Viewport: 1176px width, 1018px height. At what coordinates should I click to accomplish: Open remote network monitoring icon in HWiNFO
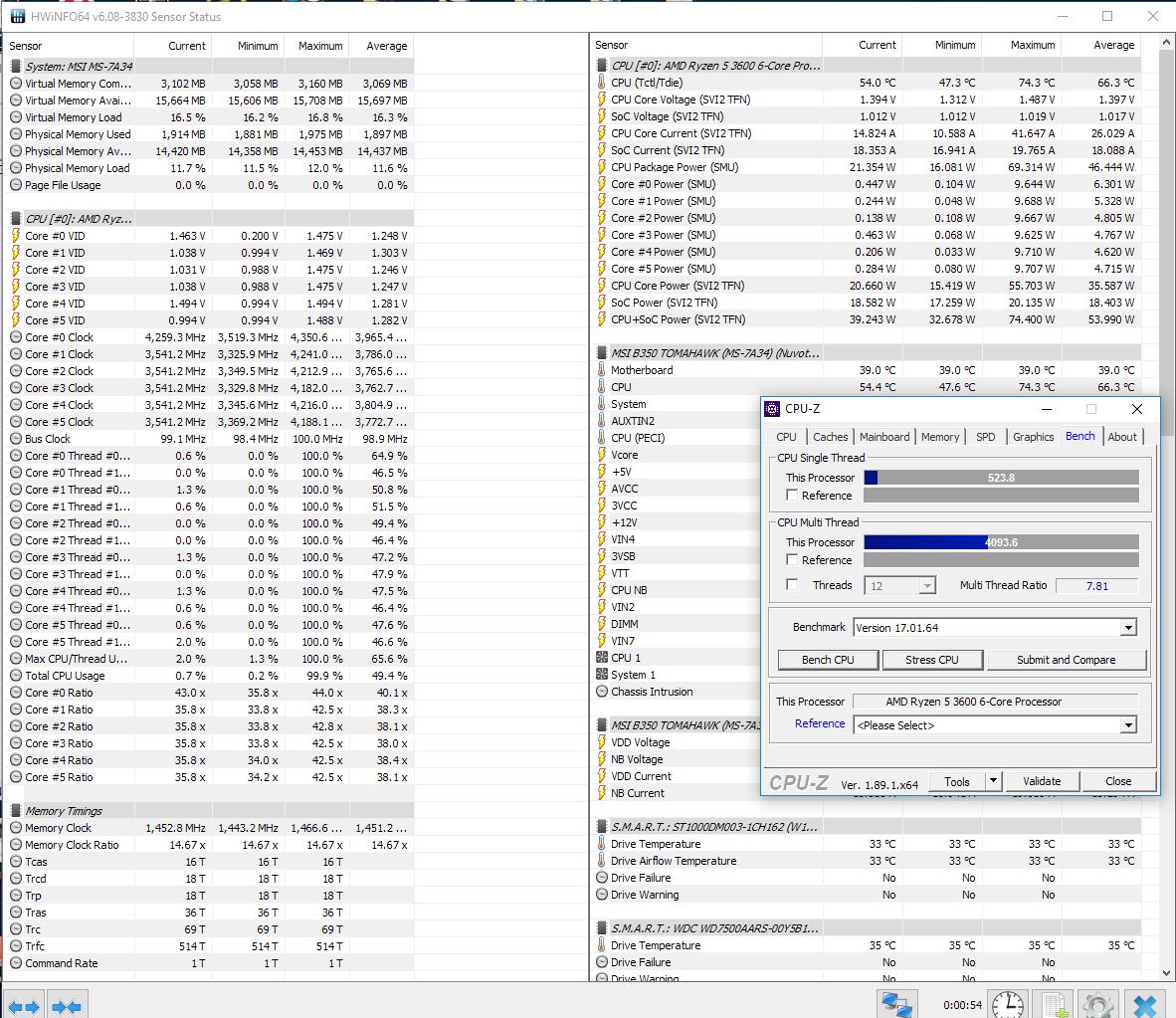pos(896,1004)
